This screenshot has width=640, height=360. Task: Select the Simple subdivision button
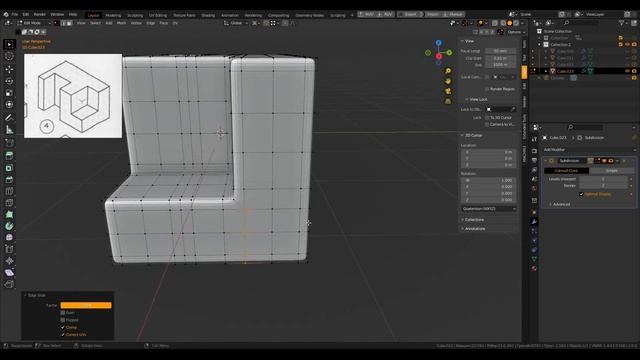[x=611, y=171]
